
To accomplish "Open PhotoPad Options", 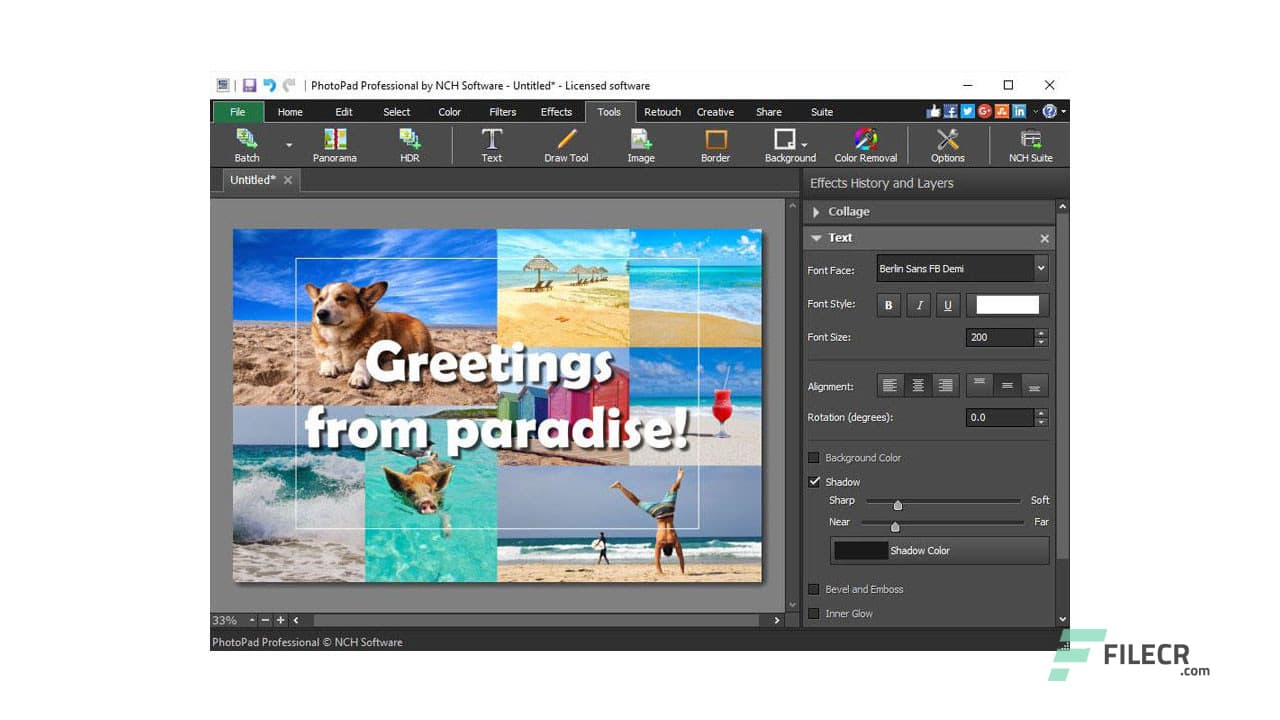I will click(x=947, y=144).
